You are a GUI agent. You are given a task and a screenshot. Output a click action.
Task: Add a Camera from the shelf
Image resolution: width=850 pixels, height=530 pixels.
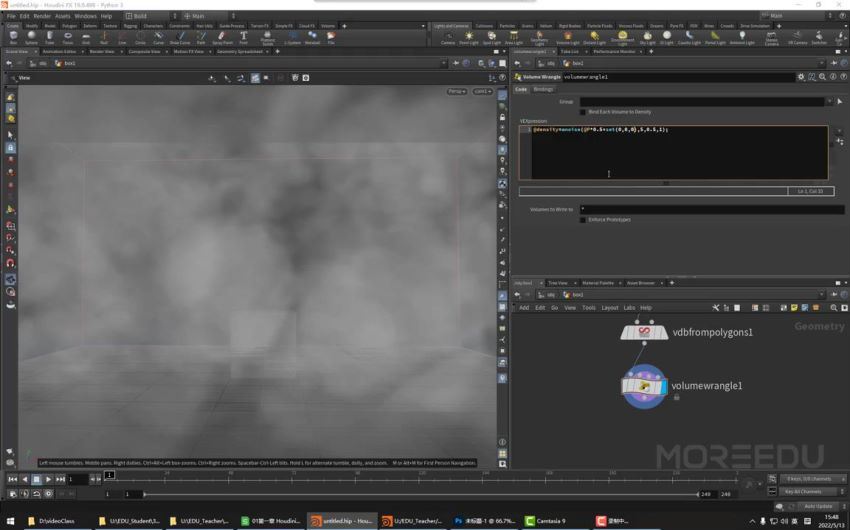coord(448,37)
